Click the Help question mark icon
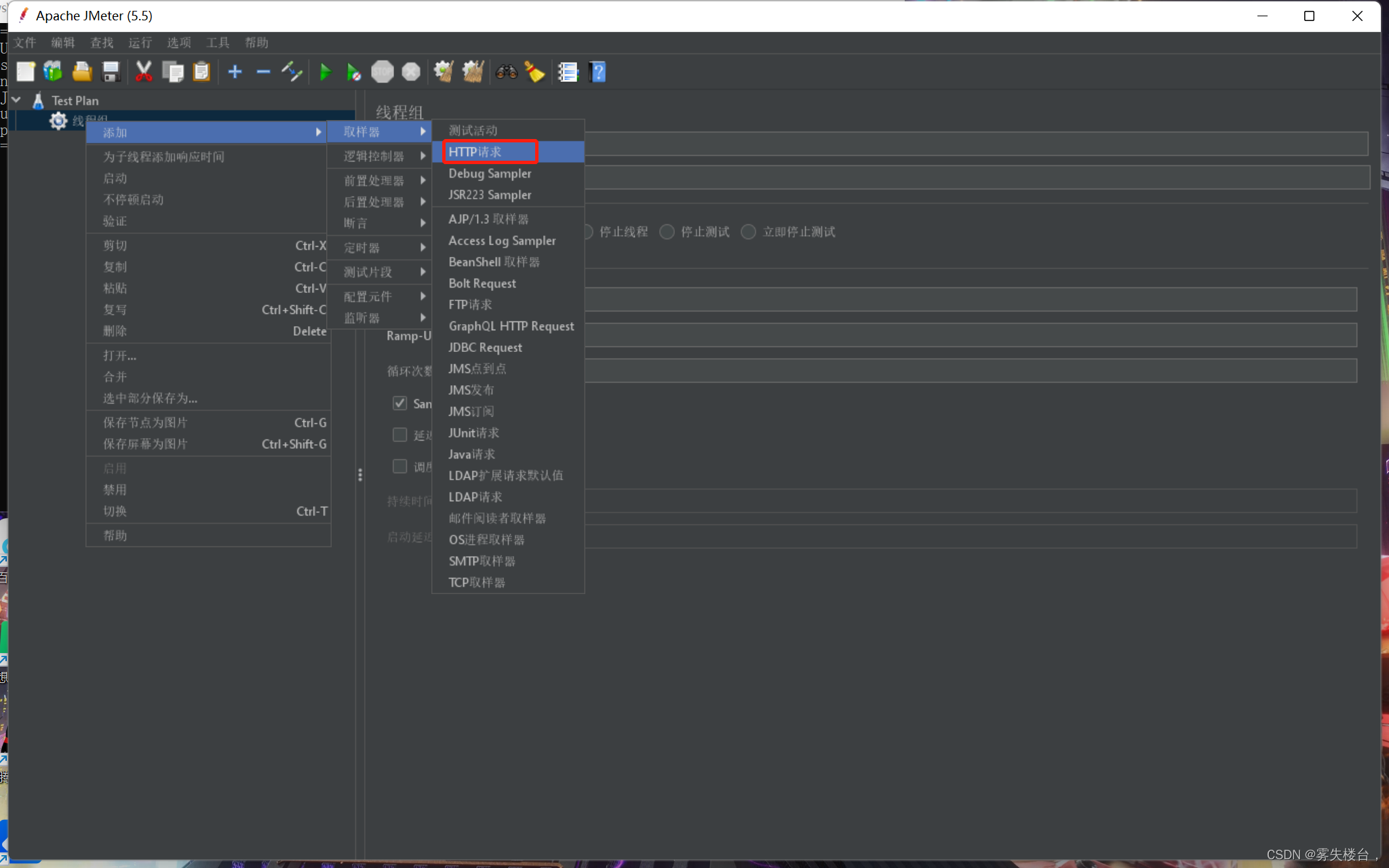1389x868 pixels. [x=598, y=72]
